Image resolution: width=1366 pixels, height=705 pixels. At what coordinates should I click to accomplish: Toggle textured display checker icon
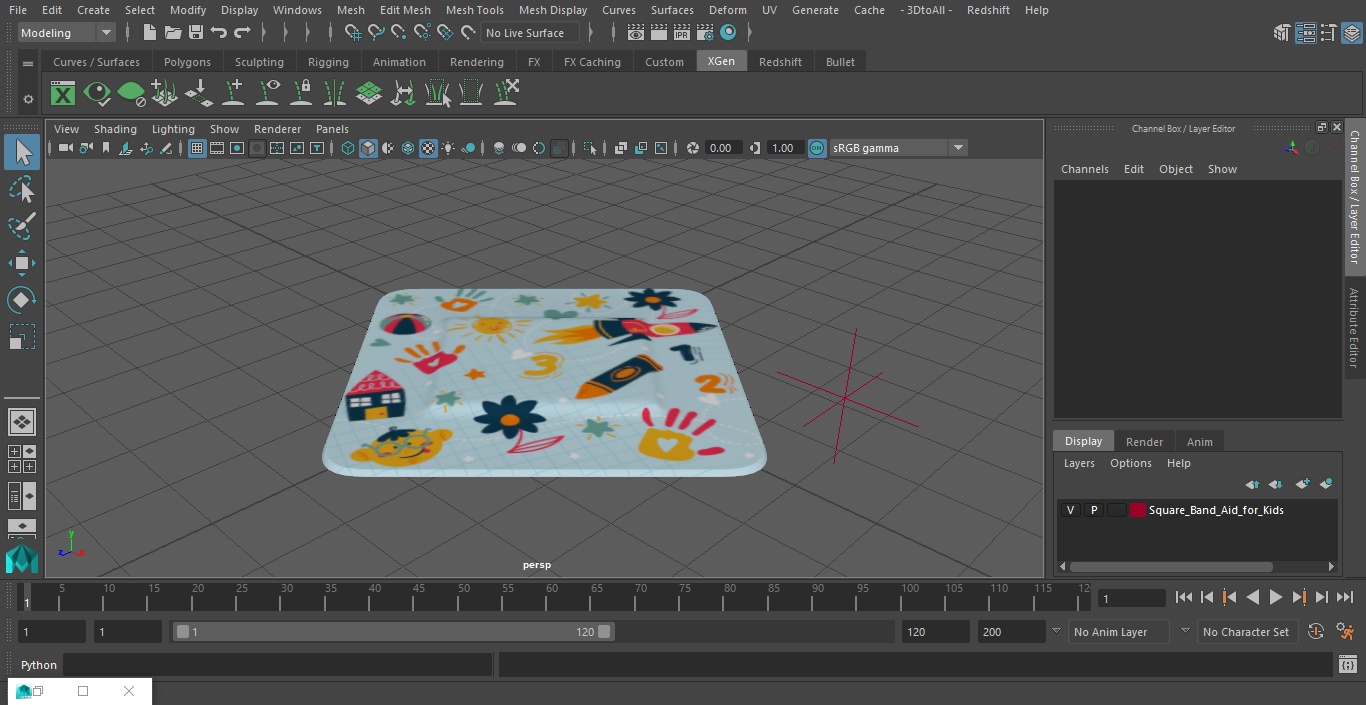pyautogui.click(x=428, y=148)
